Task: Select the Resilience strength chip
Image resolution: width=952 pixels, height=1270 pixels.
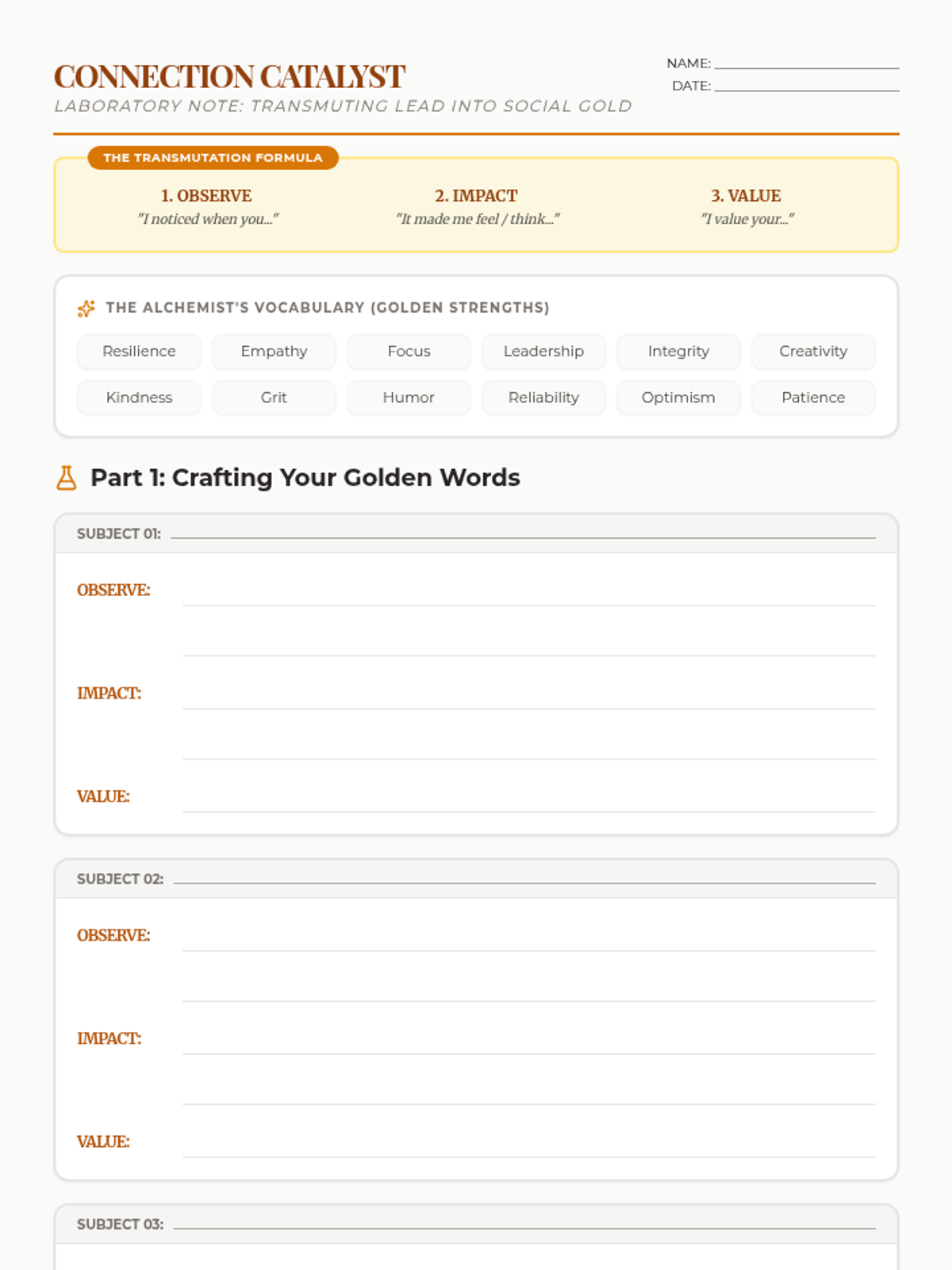Action: (x=139, y=352)
